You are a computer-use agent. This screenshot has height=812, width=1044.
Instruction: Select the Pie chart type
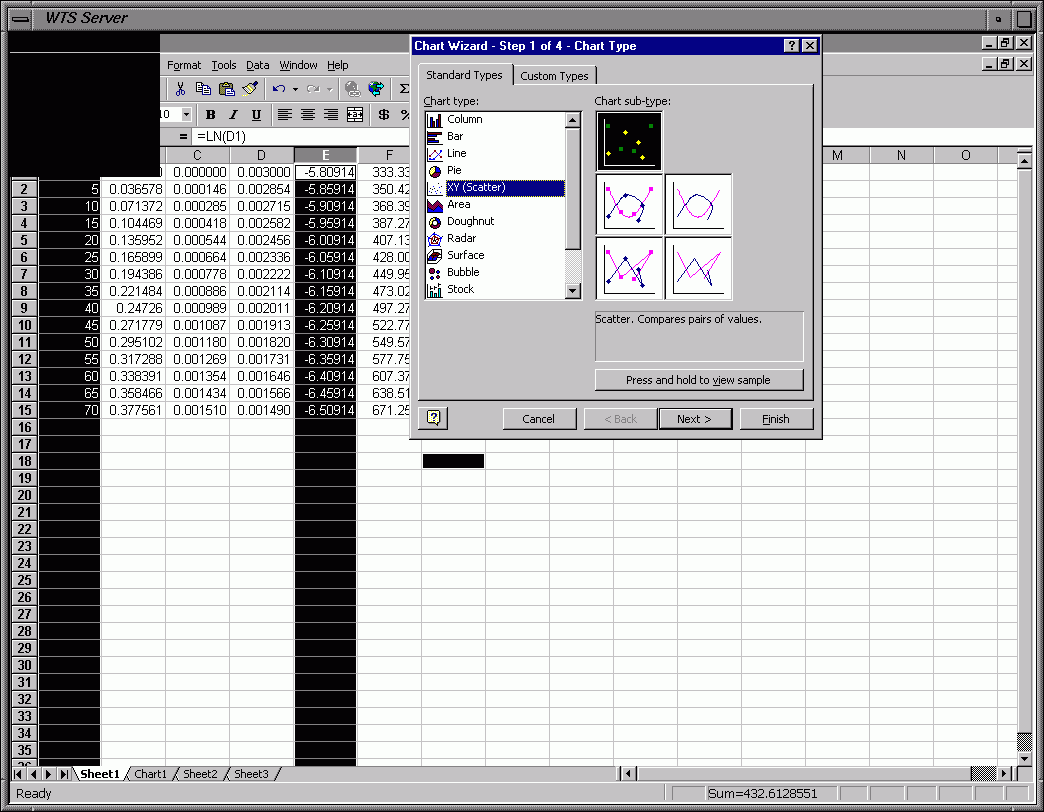(454, 170)
